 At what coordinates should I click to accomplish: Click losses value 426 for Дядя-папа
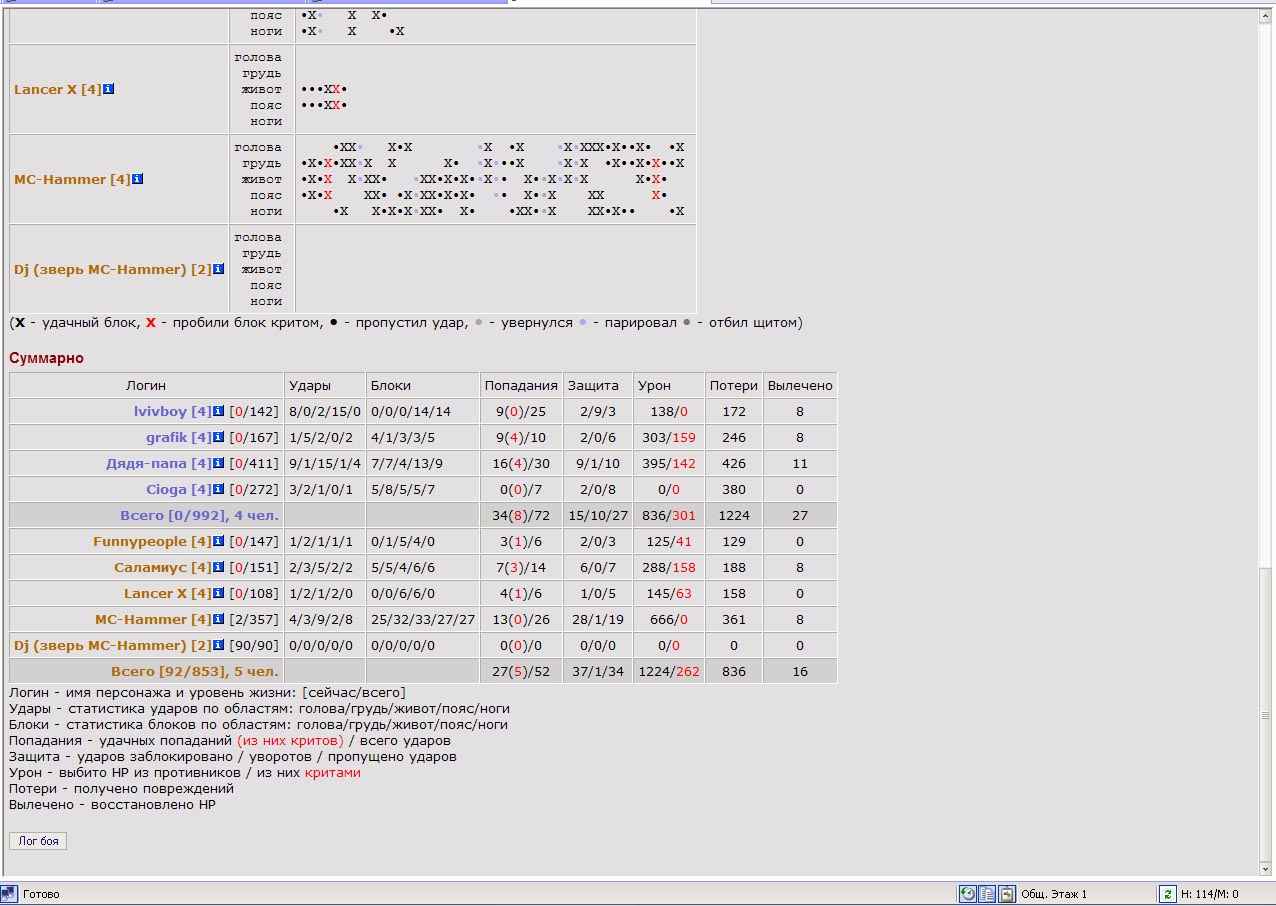tap(734, 463)
